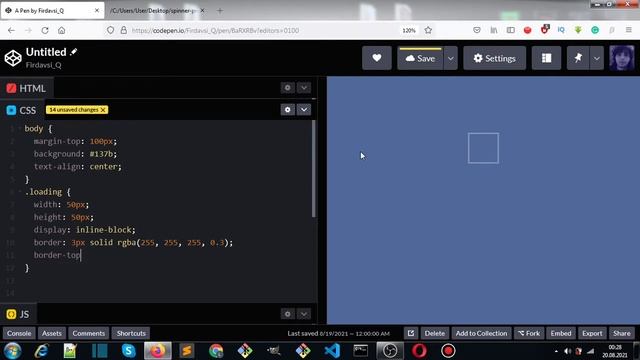The width and height of the screenshot is (640, 360).
Task: Open pen Settings
Action: point(495,58)
